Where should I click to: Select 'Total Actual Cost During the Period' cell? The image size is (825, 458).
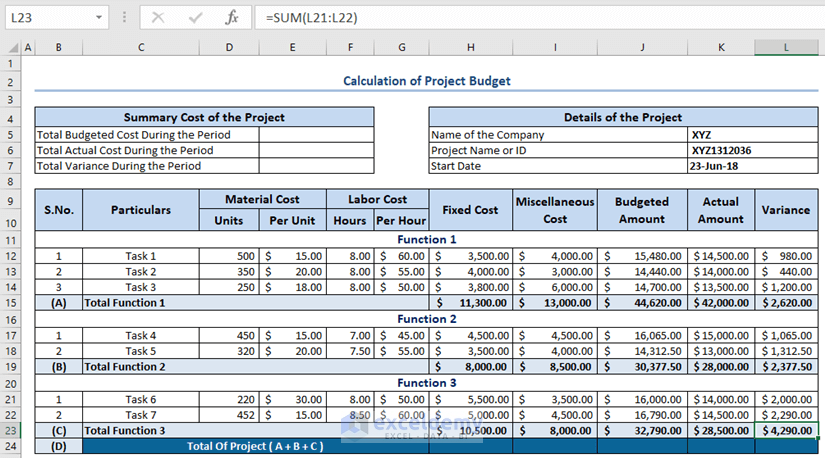pyautogui.click(x=147, y=151)
